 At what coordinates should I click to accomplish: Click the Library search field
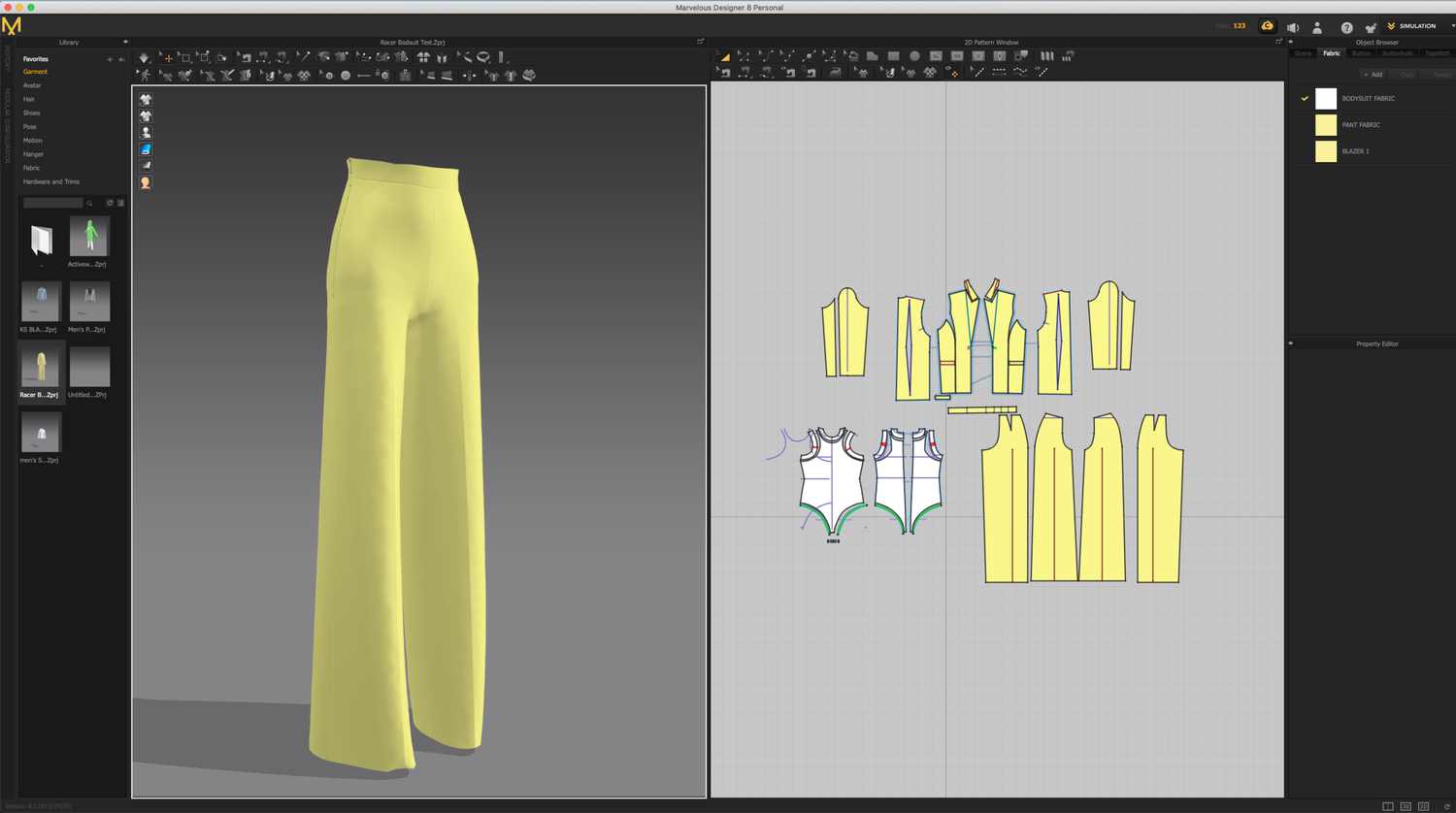click(x=52, y=203)
